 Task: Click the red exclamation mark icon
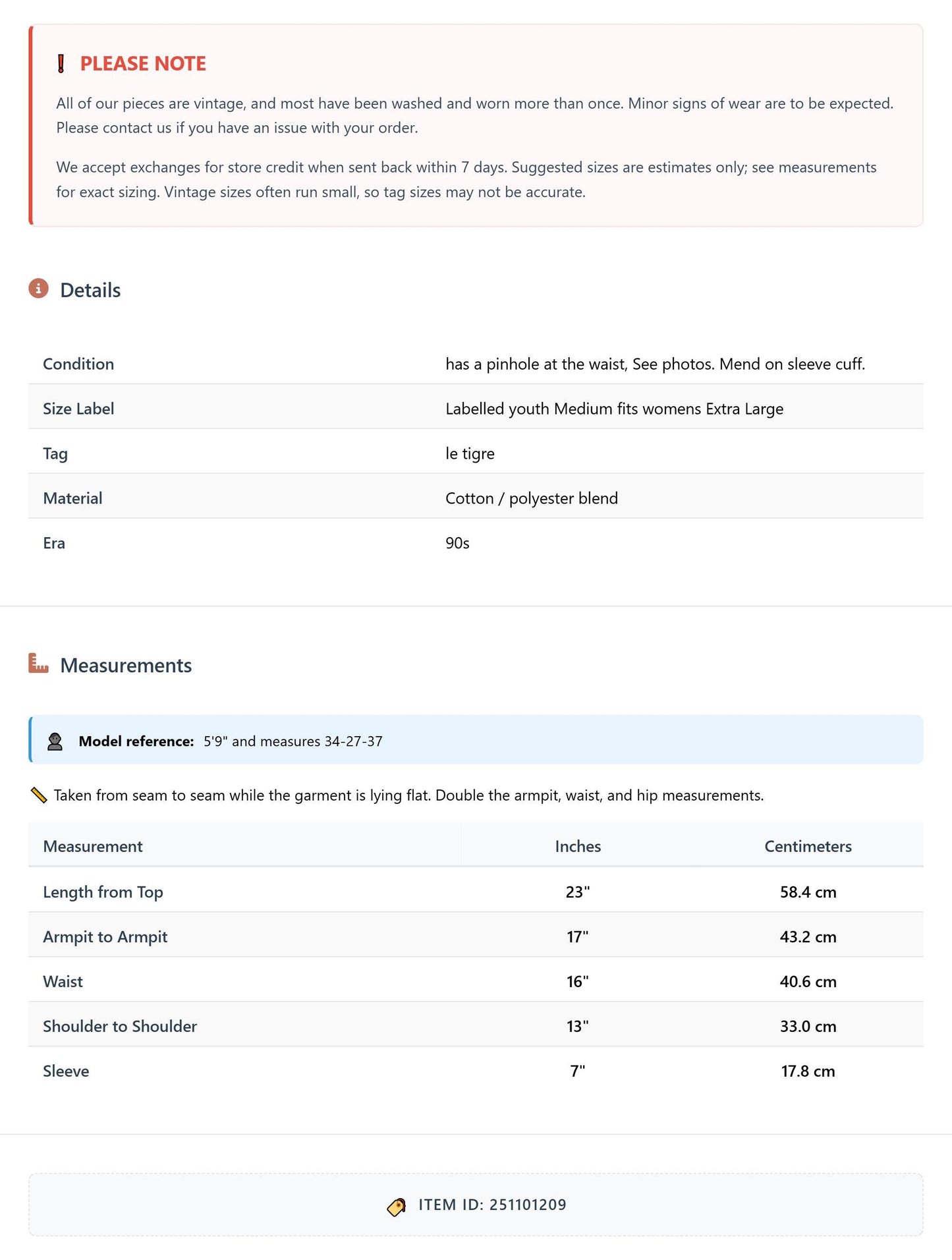point(61,64)
